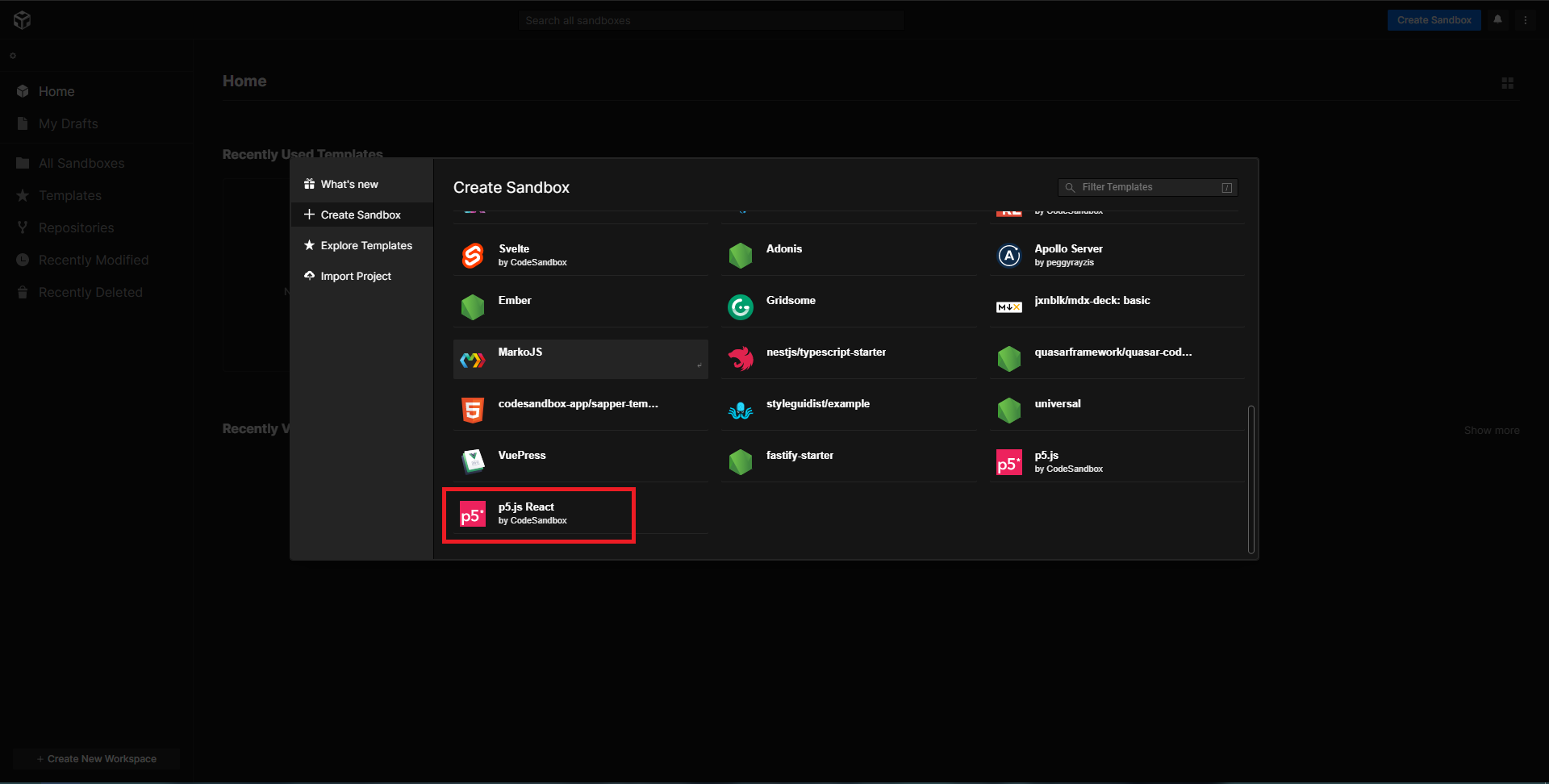Click the Repositories fork icon

pos(23,227)
